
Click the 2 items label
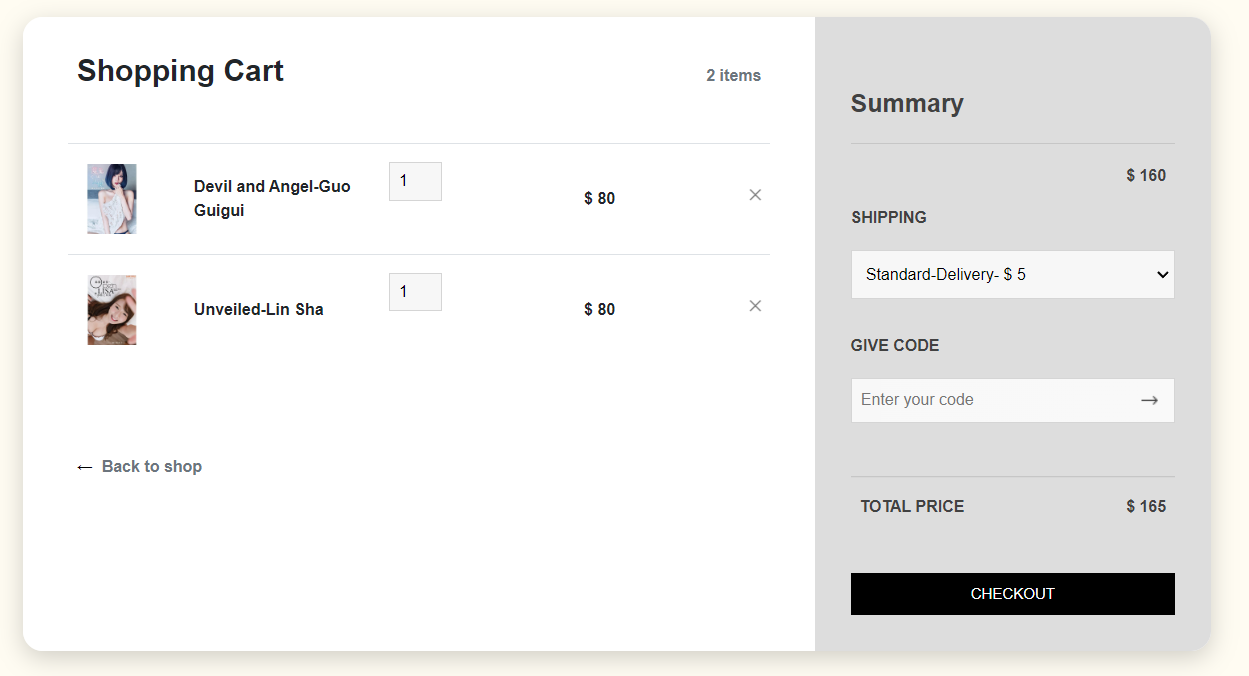coord(733,74)
